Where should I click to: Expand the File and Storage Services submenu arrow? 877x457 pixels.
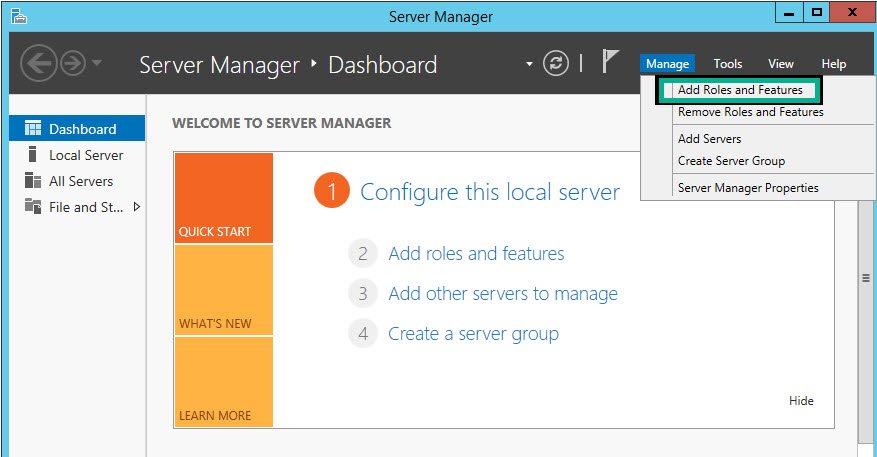(136, 207)
